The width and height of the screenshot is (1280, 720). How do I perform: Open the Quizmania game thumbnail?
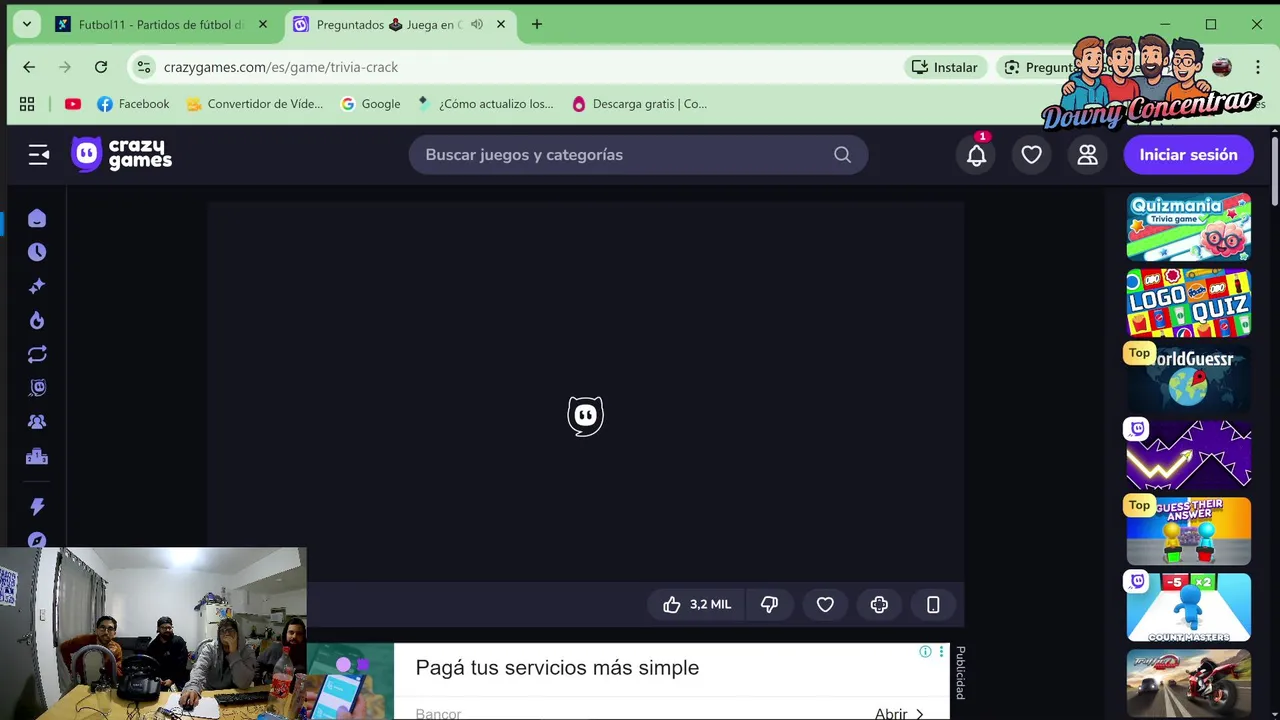click(x=1189, y=227)
